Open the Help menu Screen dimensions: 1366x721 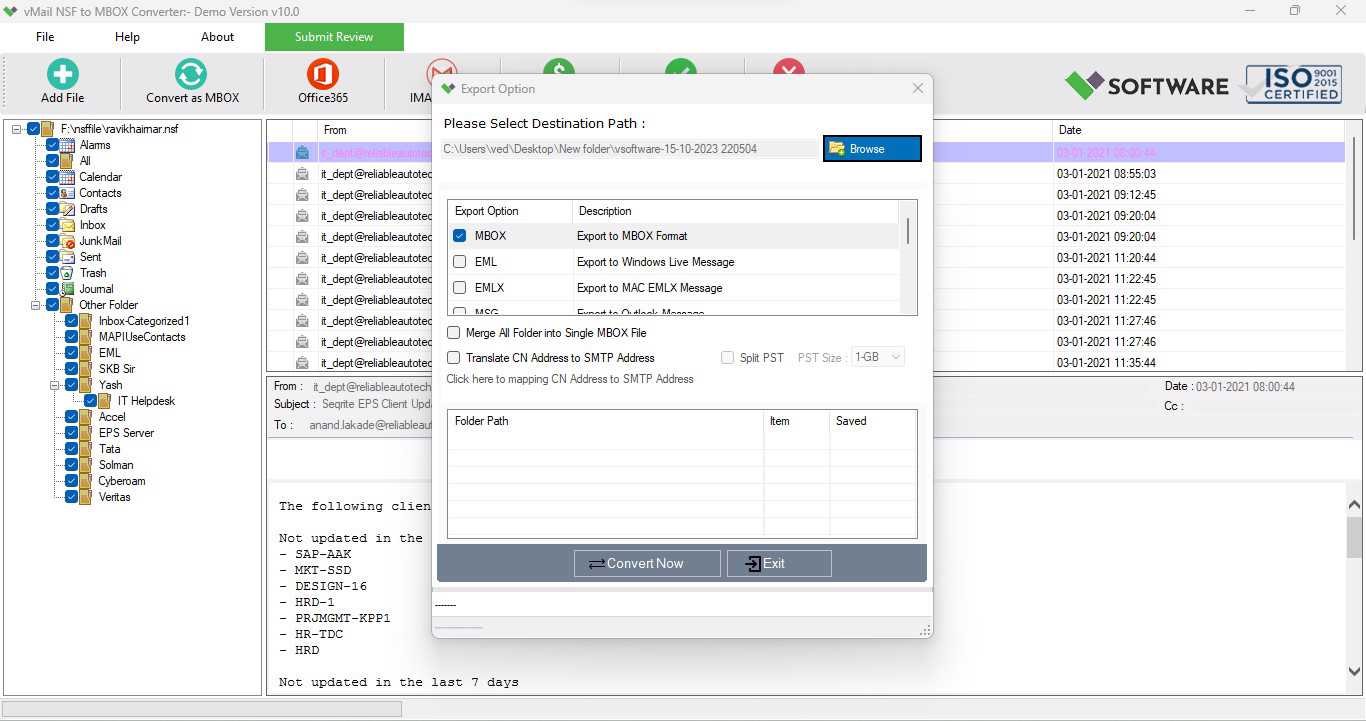pyautogui.click(x=127, y=37)
